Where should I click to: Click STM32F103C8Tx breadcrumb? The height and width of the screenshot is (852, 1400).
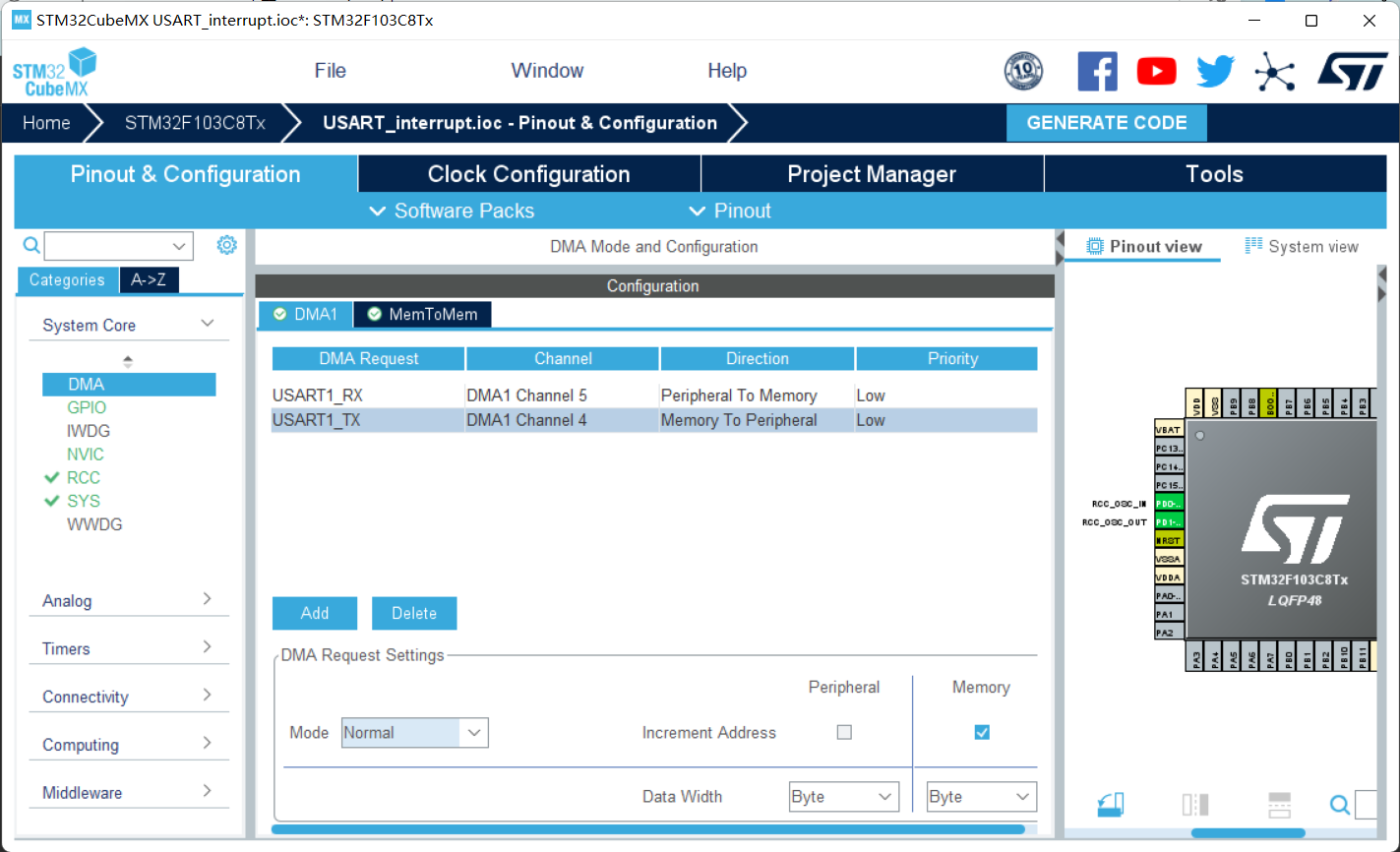195,123
